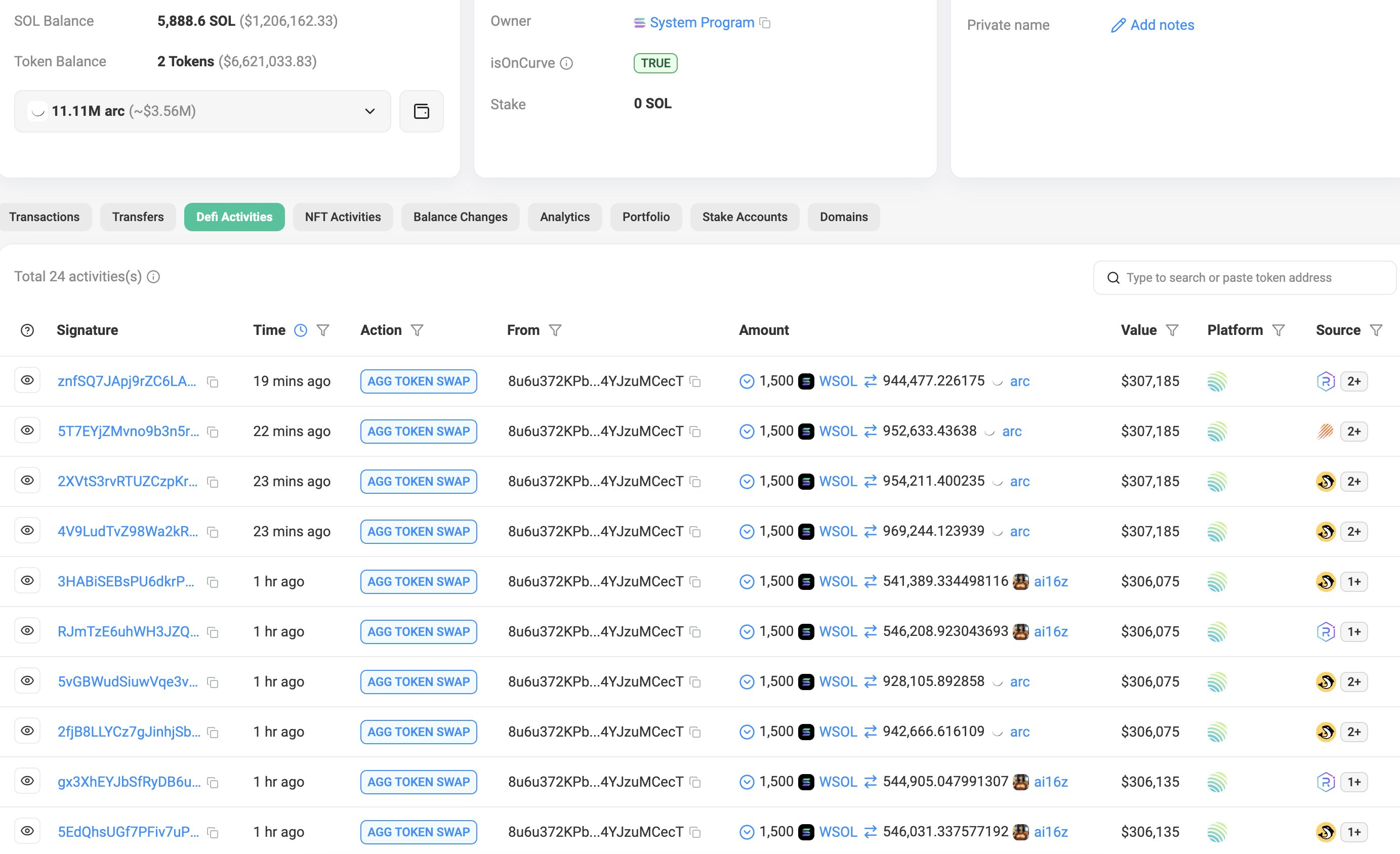Select the DeFi Activities tab

pyautogui.click(x=234, y=216)
